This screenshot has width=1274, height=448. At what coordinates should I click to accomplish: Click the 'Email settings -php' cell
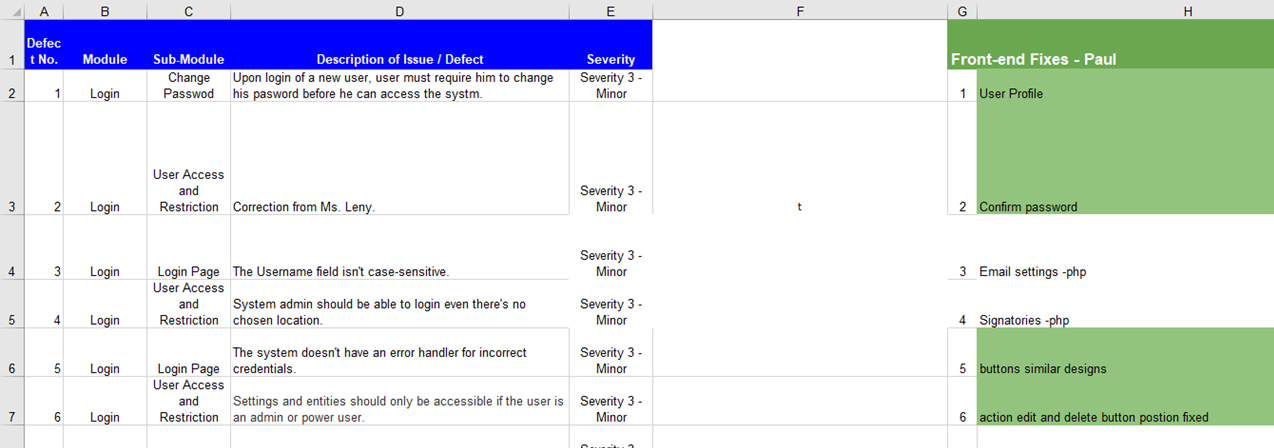(1125, 247)
